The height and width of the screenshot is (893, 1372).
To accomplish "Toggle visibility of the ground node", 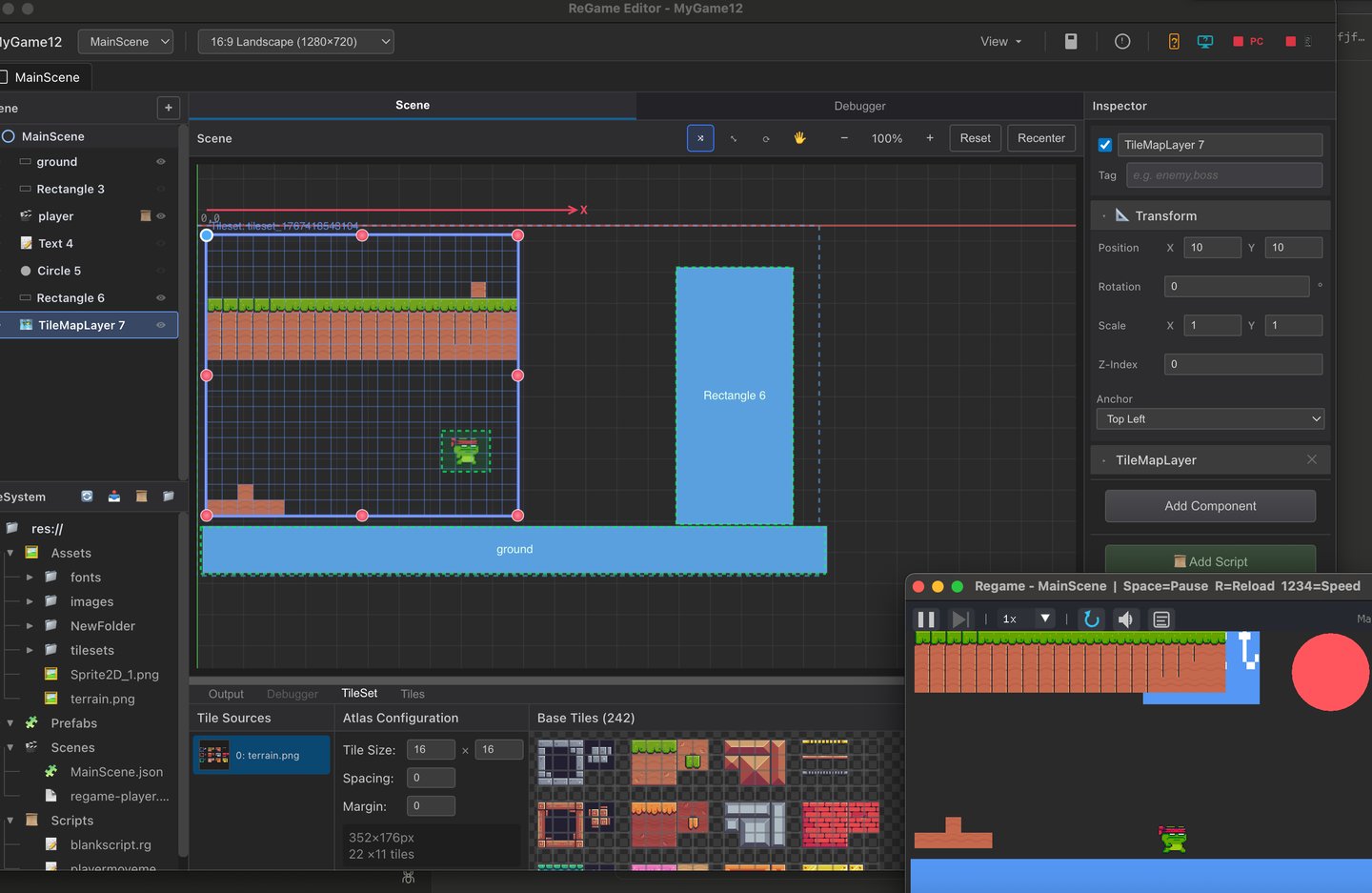I will pyautogui.click(x=161, y=162).
